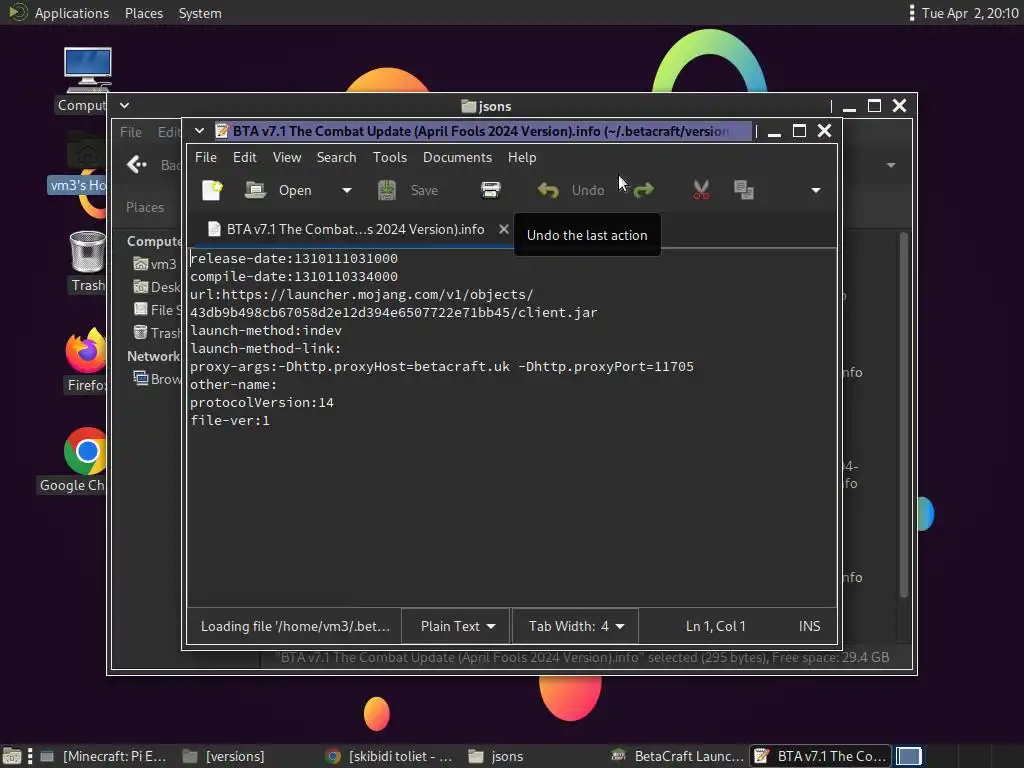Click the Save button label
Screen dimensions: 1024x768
point(424,190)
